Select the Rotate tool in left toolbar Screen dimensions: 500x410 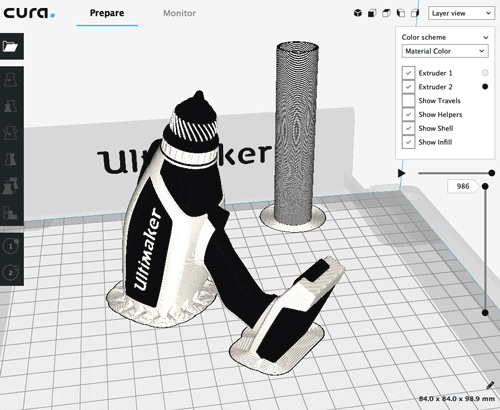point(11,133)
